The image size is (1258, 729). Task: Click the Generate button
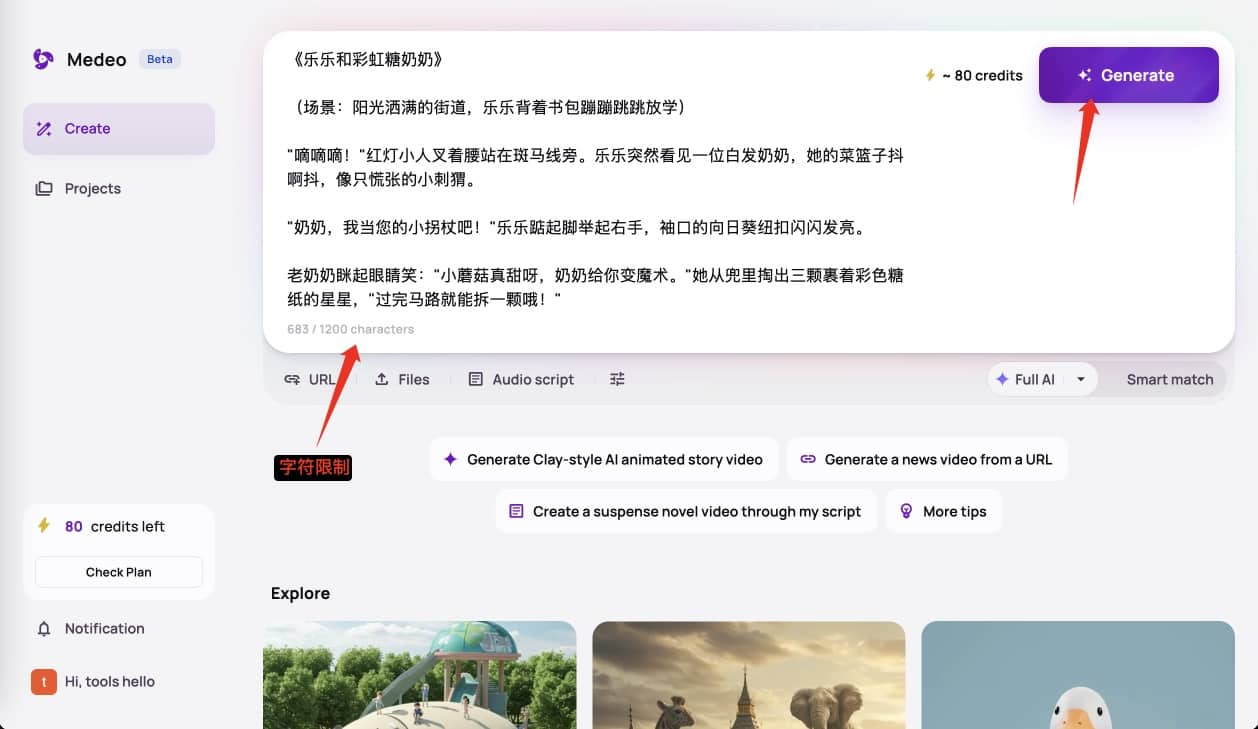point(1128,75)
